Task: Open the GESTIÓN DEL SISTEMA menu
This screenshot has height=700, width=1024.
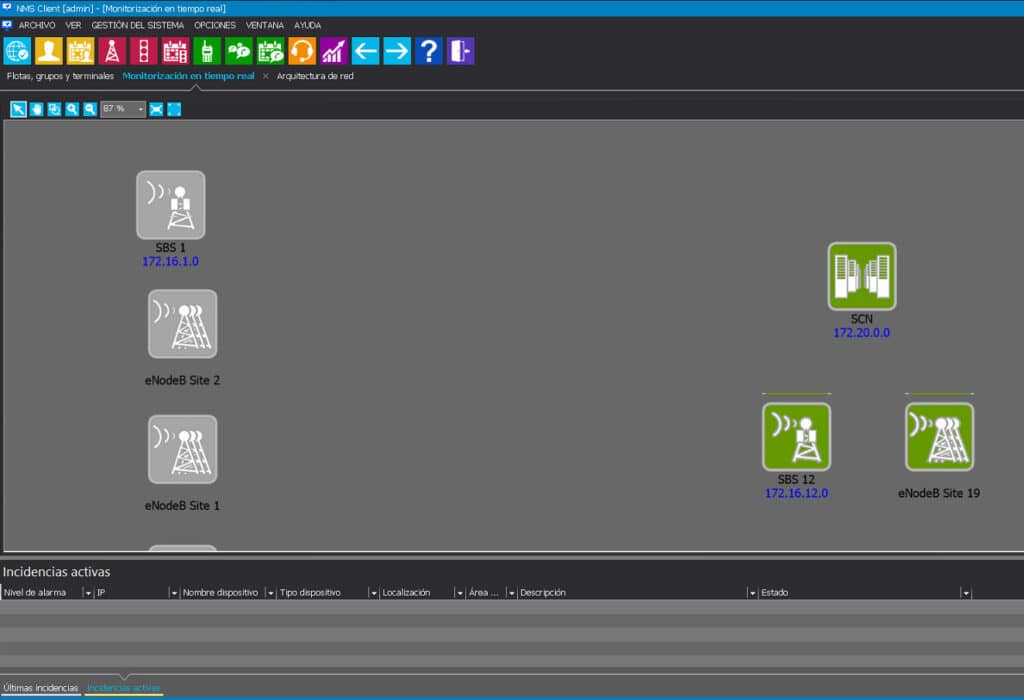Action: coord(137,25)
